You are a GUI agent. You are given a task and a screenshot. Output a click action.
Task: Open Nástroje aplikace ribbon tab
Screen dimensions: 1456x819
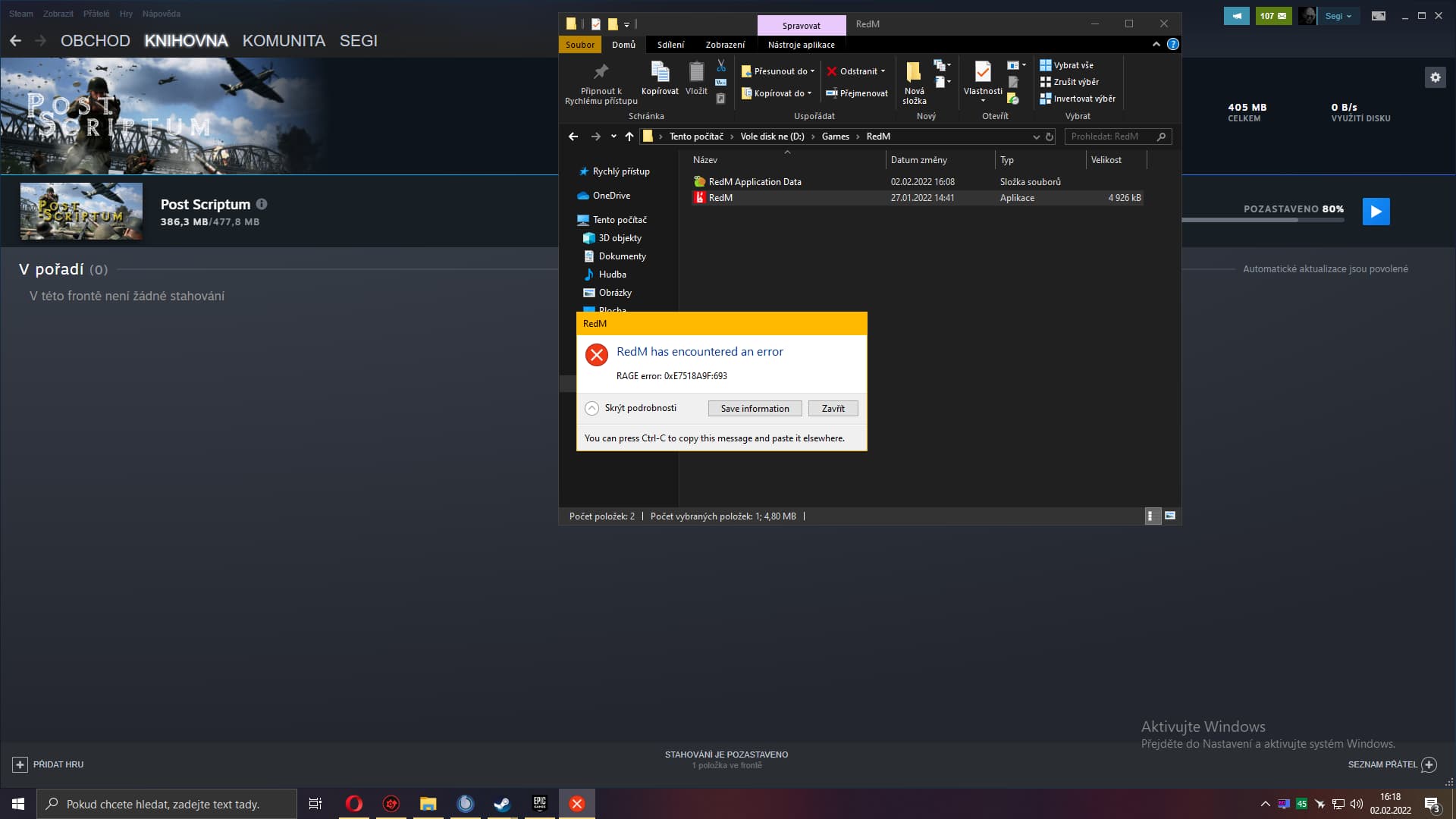pyautogui.click(x=801, y=45)
